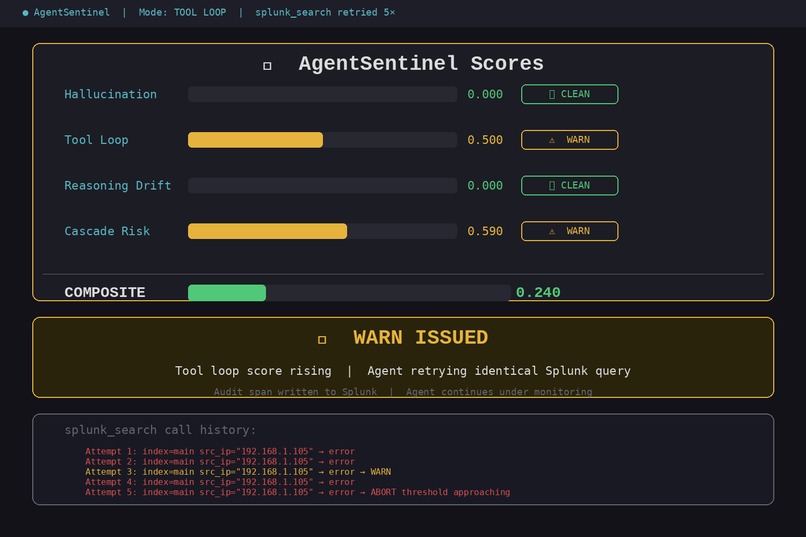This screenshot has height=537, width=806.
Task: Click the CLEAN badge for Hallucination
Action: pos(570,94)
